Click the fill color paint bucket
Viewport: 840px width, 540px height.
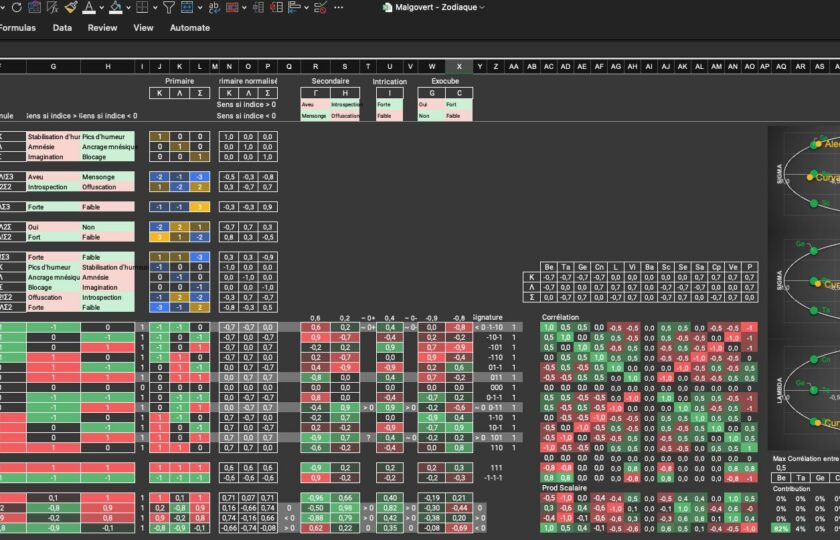(115, 7)
